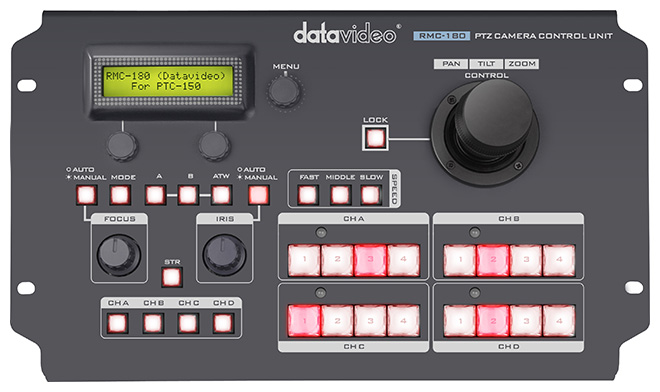
Task: Toggle the joystick LOCK button
Action: 375,138
